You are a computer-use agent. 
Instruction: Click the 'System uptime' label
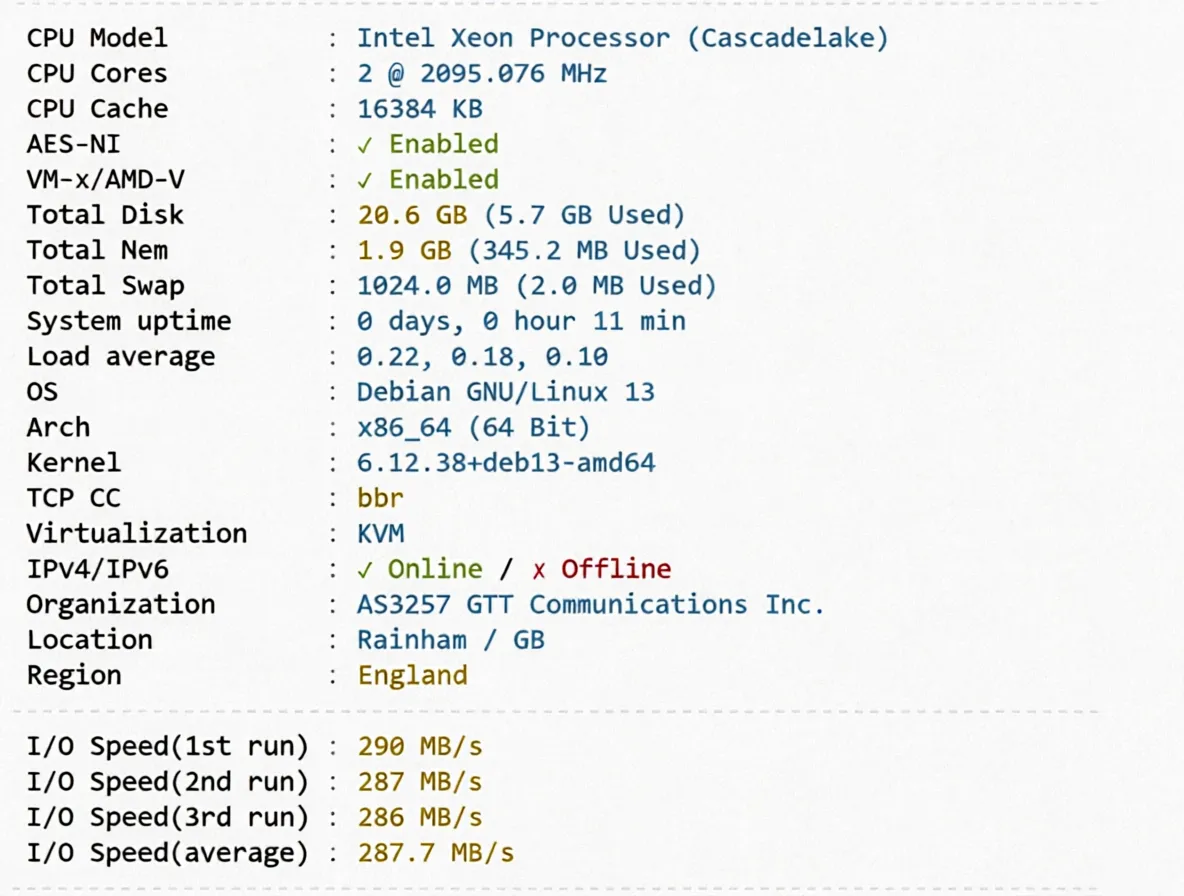pos(129,321)
